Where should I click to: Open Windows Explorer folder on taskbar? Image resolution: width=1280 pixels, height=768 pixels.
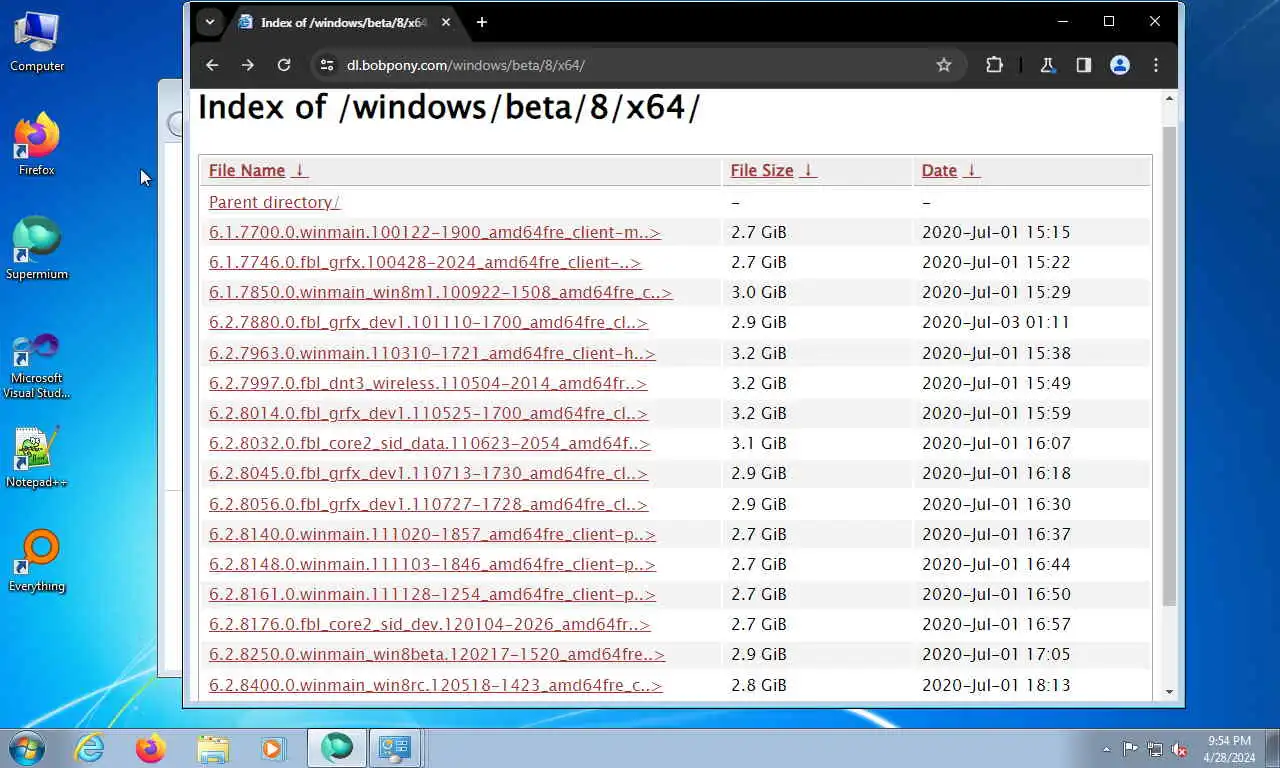point(213,748)
